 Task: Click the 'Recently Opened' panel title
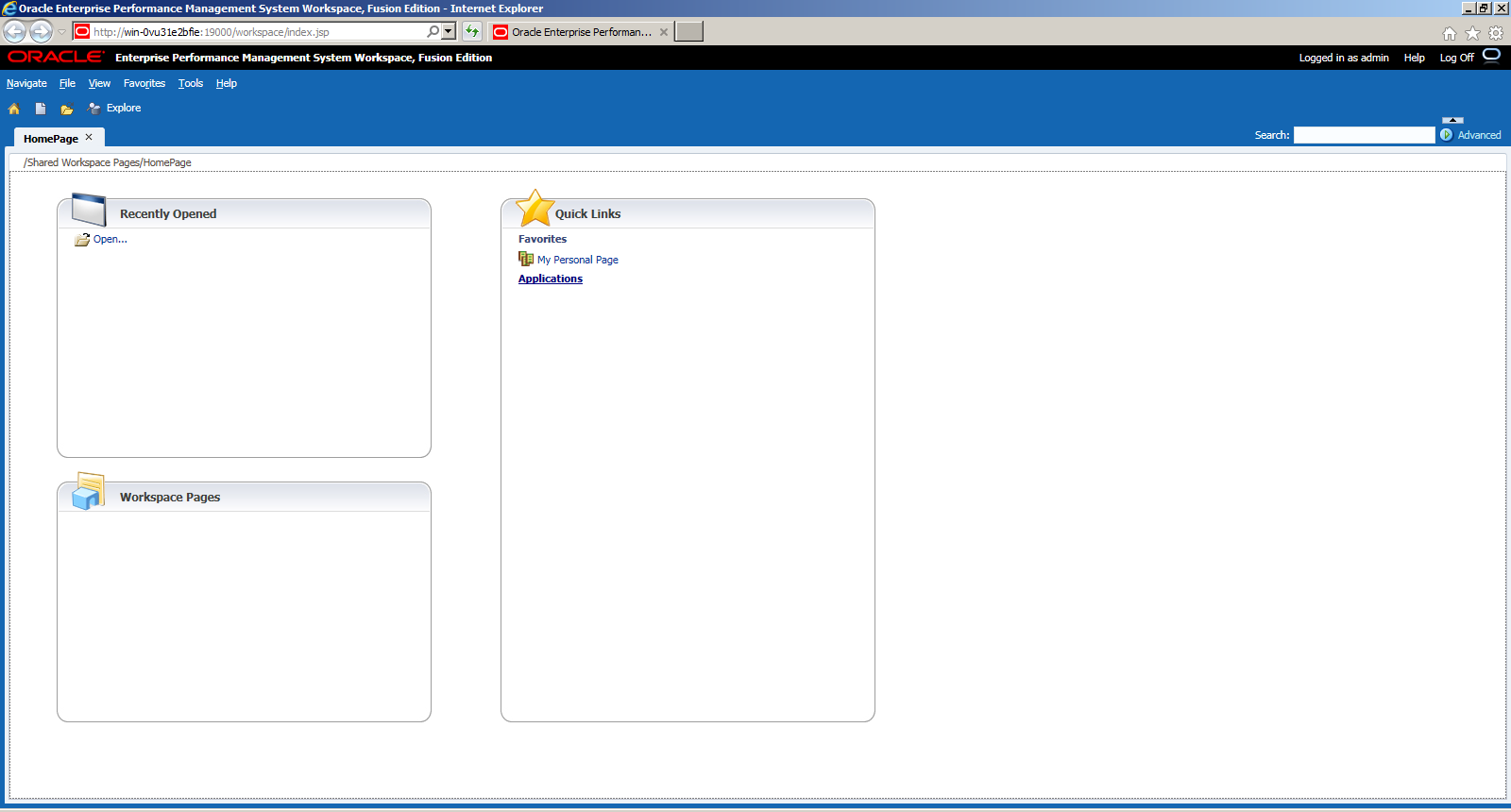168,214
